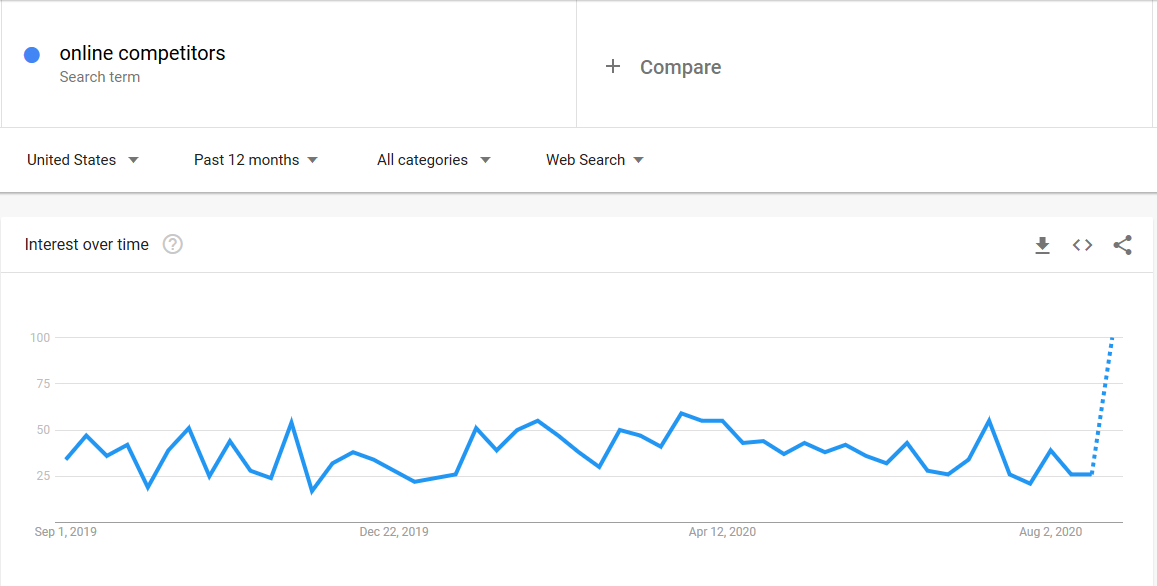Expand the All categories filter
Viewport: 1157px width, 586px height.
click(x=434, y=160)
